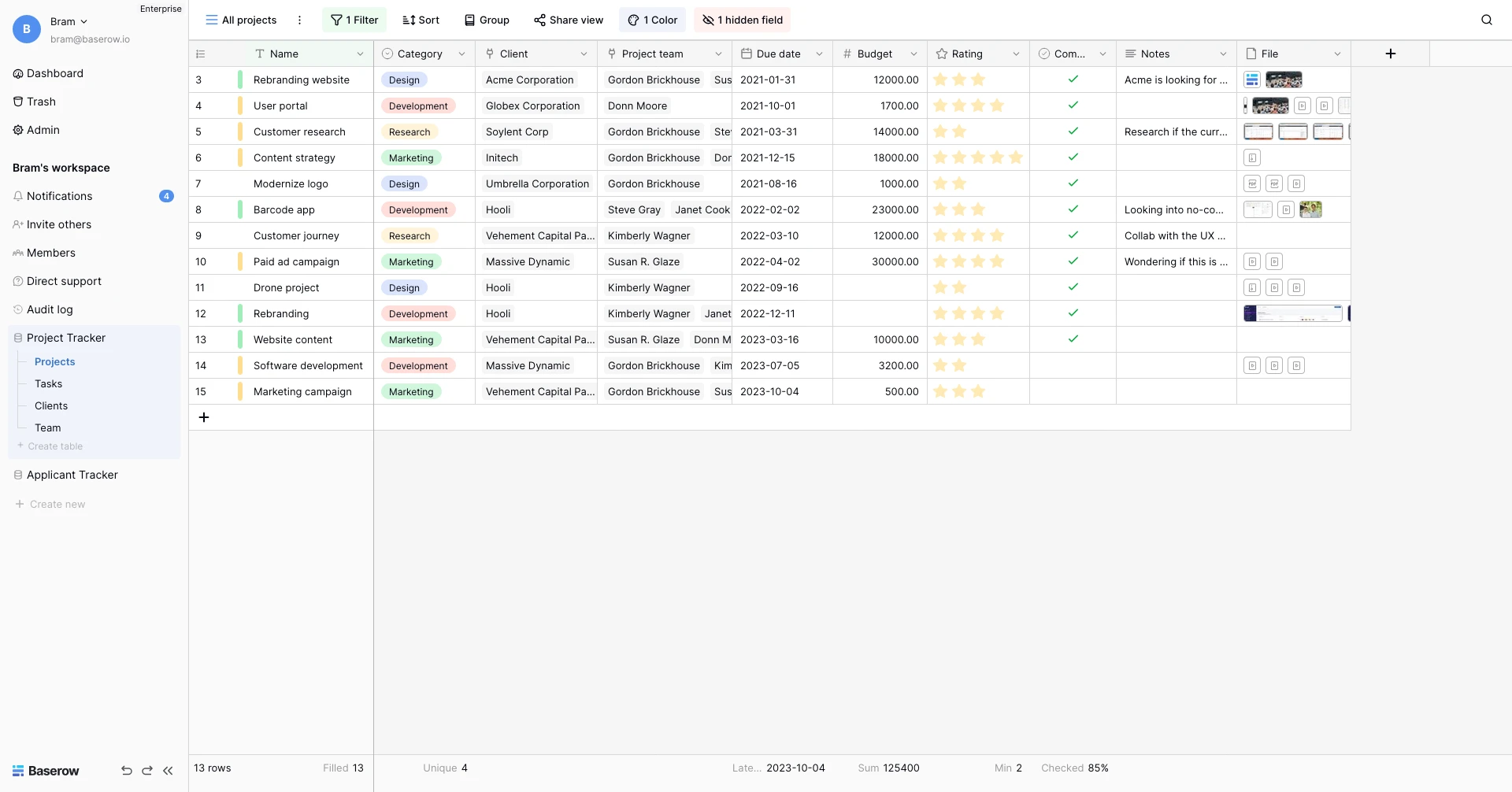
Task: Open the Category column dropdown arrow
Action: pos(461,54)
